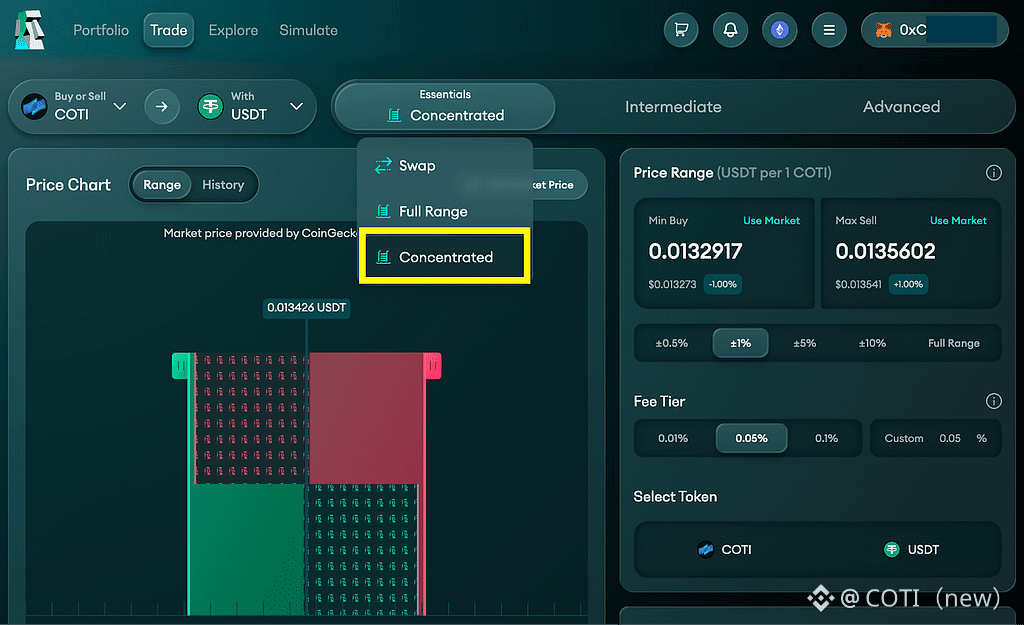Click the COTI token icon in pair selector
1024x625 pixels.
pos(34,106)
